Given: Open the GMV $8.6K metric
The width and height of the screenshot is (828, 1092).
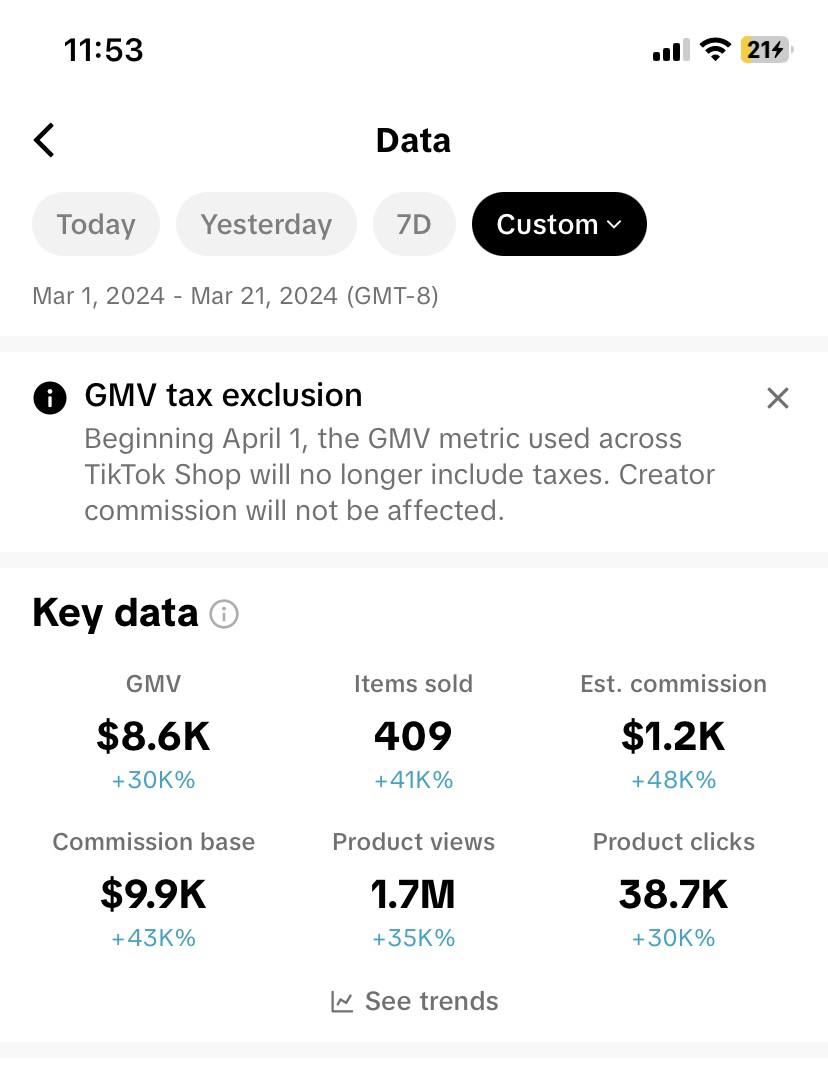Looking at the screenshot, I should (x=154, y=736).
